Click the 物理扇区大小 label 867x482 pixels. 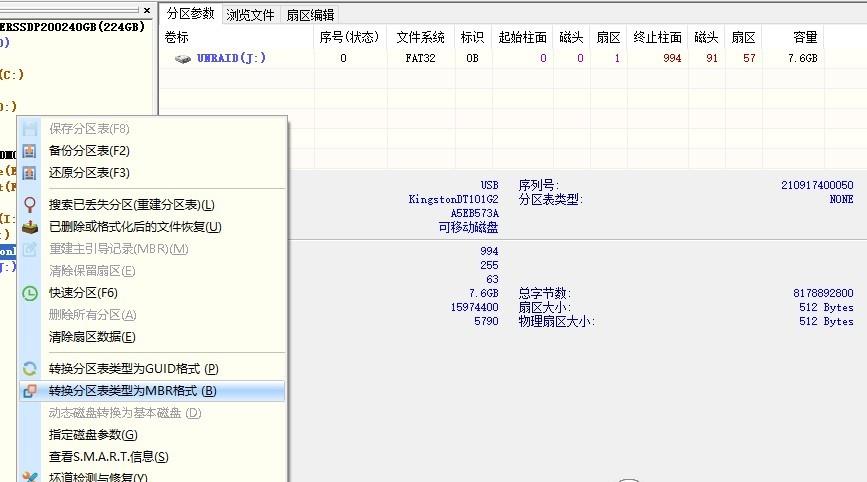click(556, 321)
